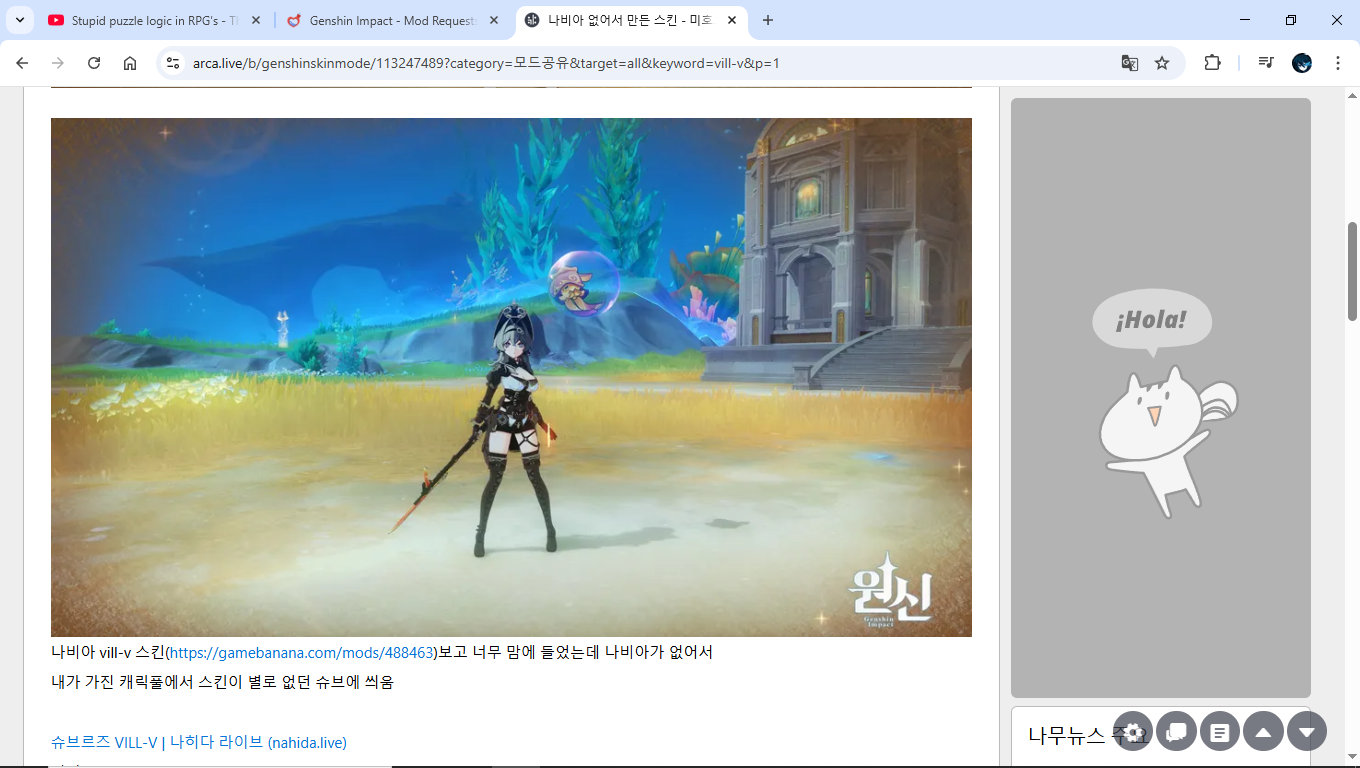Close the Genshin Impact Mod Request tab
This screenshot has height=768, width=1360.
point(493,20)
